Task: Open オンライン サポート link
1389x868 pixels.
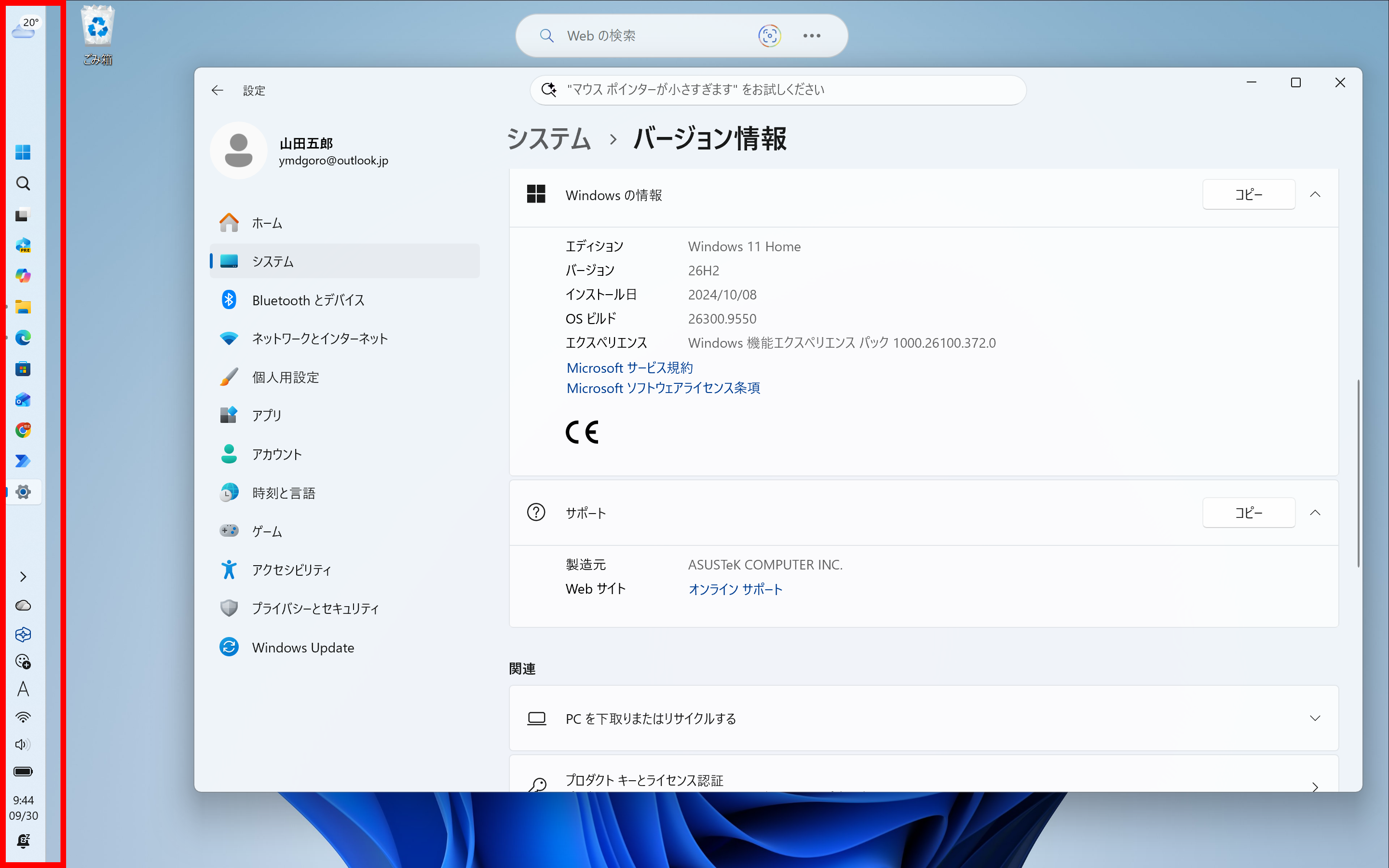Action: 735,589
